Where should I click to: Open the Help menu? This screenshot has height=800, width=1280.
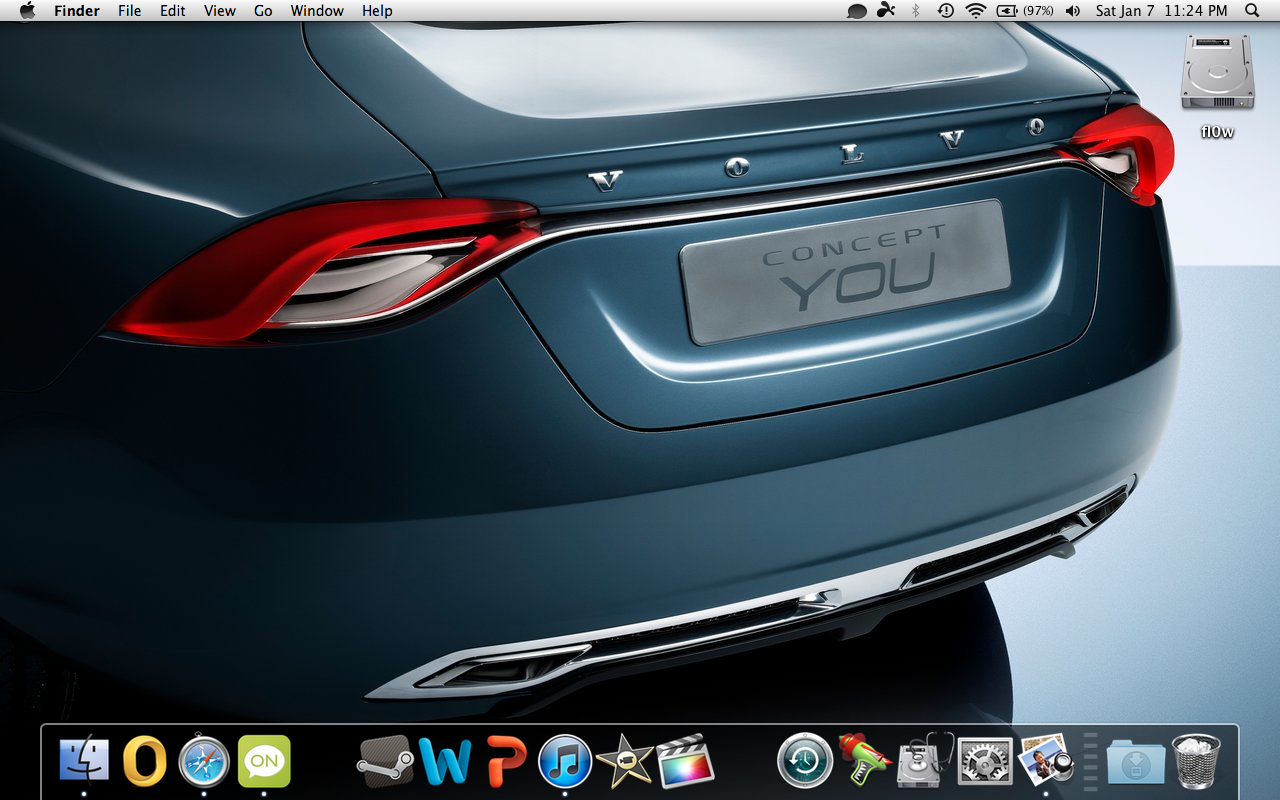[377, 11]
